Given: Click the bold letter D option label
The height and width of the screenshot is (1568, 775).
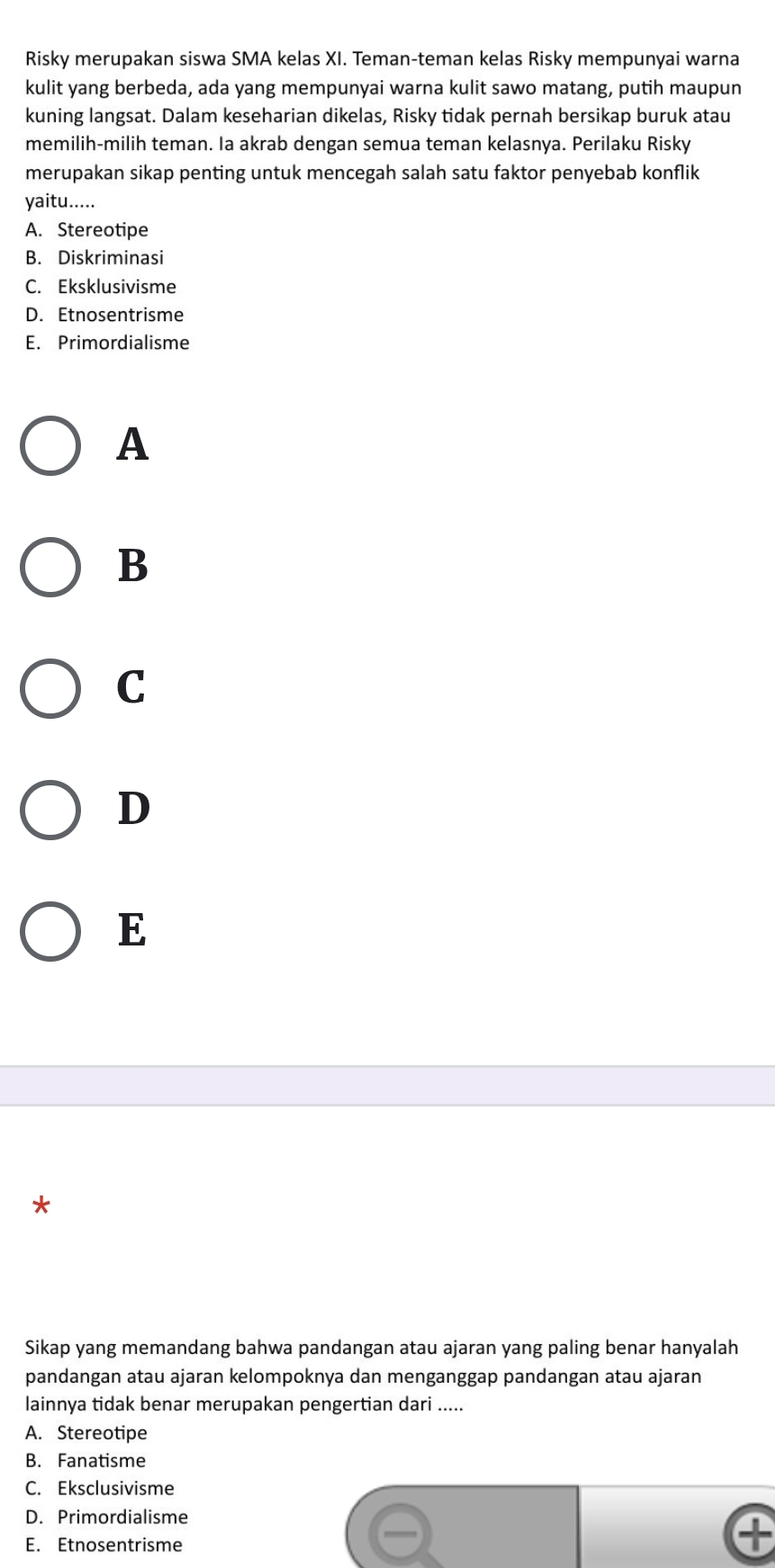Looking at the screenshot, I should [x=134, y=809].
